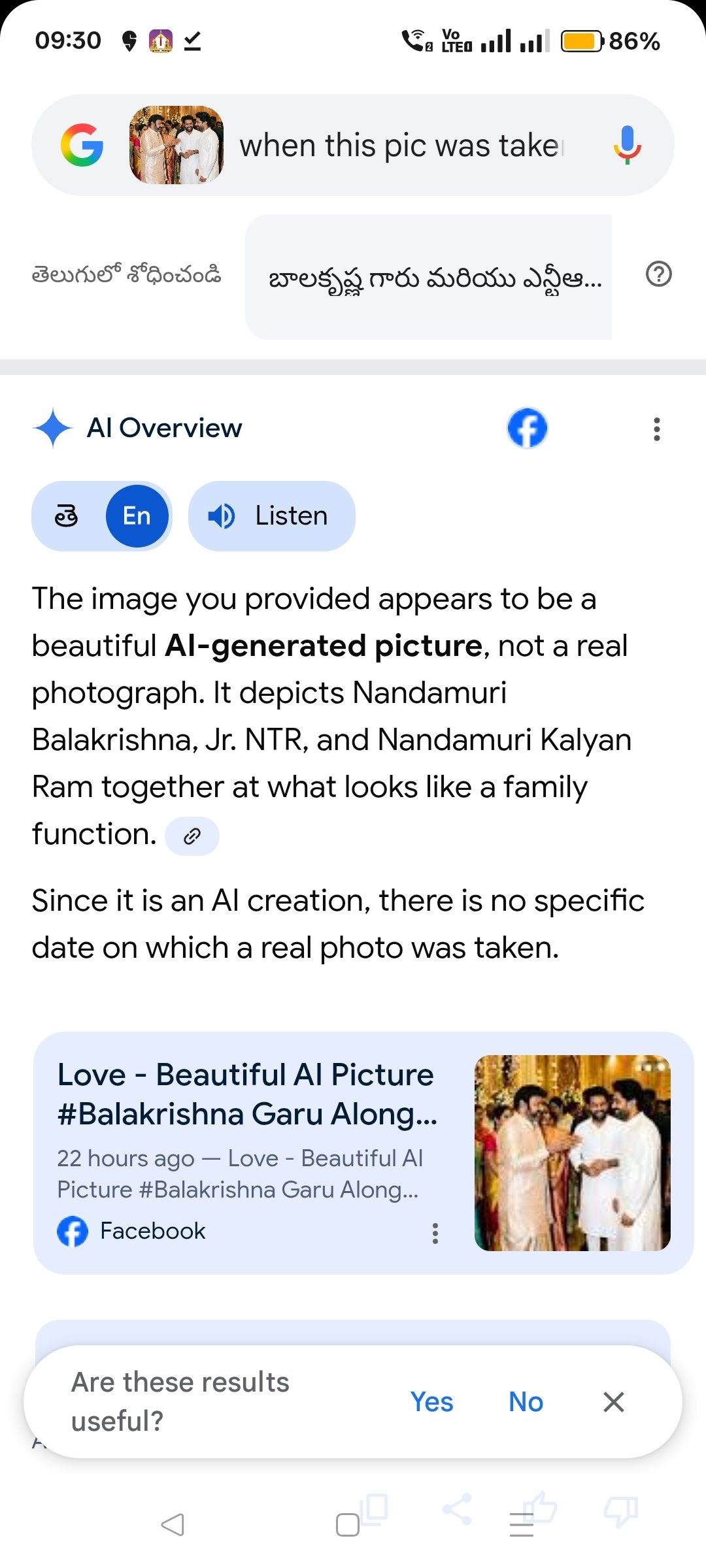
Task: Switch AI Overview language to Telugu
Action: click(67, 516)
